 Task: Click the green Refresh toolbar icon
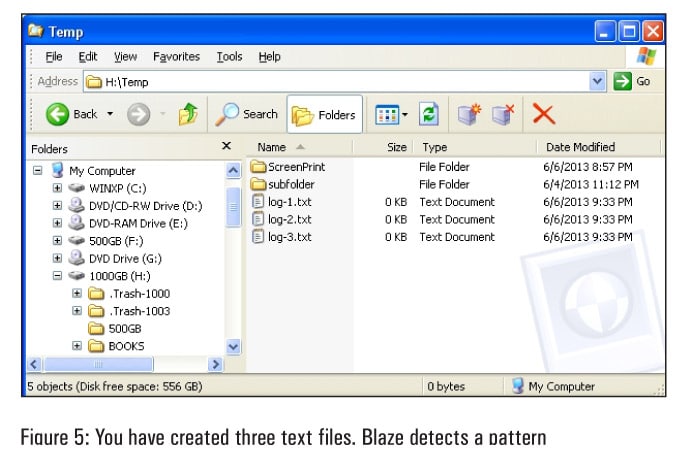point(429,114)
